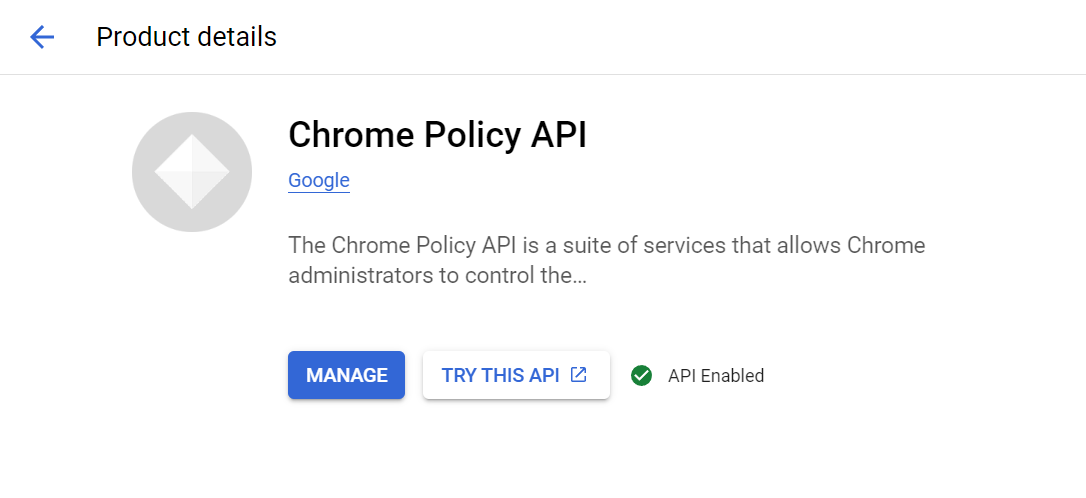The width and height of the screenshot is (1086, 498).
Task: Open the MANAGE button
Action: 346,375
